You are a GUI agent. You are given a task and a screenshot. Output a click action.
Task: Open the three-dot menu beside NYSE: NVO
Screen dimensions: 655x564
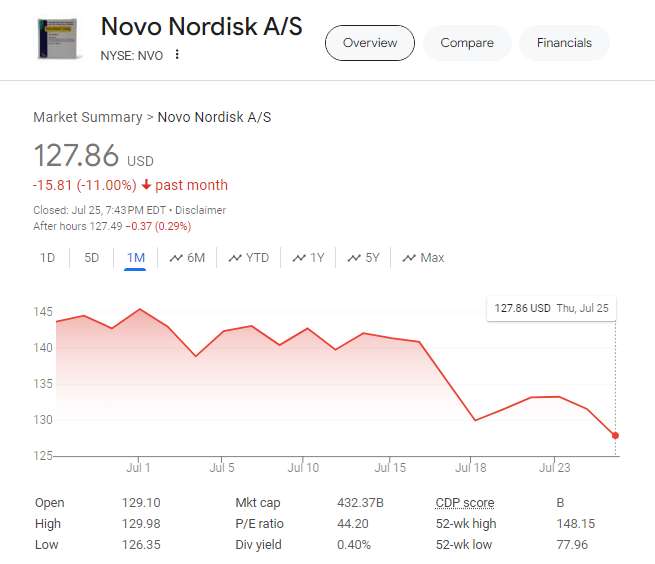click(177, 55)
